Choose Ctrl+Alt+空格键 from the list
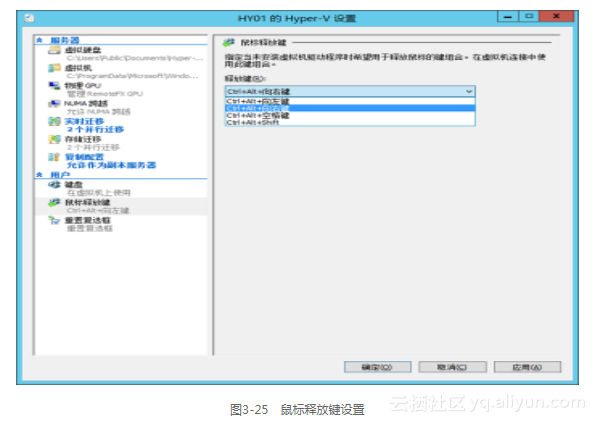The image size is (596, 423). click(350, 115)
